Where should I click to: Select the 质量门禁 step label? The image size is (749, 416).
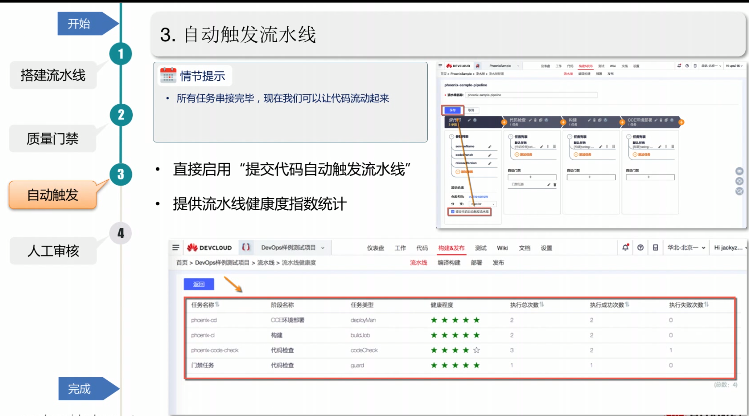point(53,139)
